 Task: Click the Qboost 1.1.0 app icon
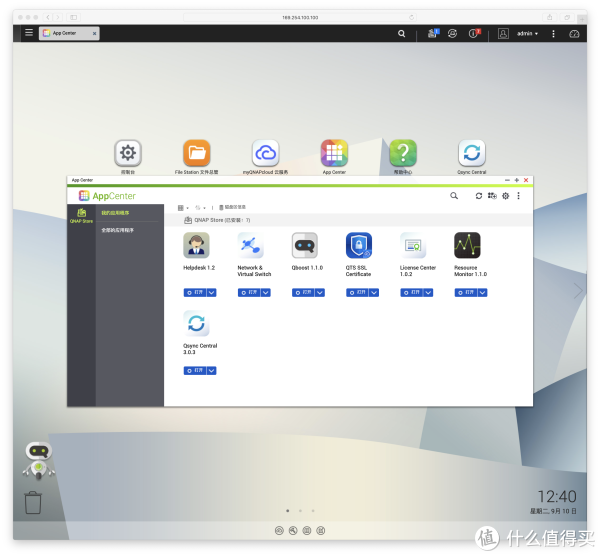click(x=305, y=245)
